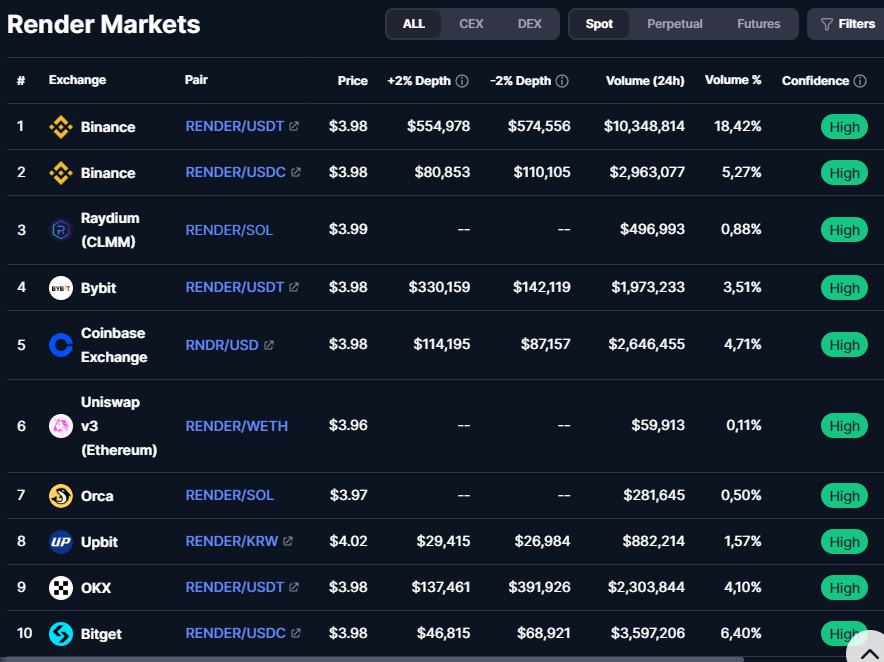Click the High confidence badge in OKX row

tap(844, 588)
